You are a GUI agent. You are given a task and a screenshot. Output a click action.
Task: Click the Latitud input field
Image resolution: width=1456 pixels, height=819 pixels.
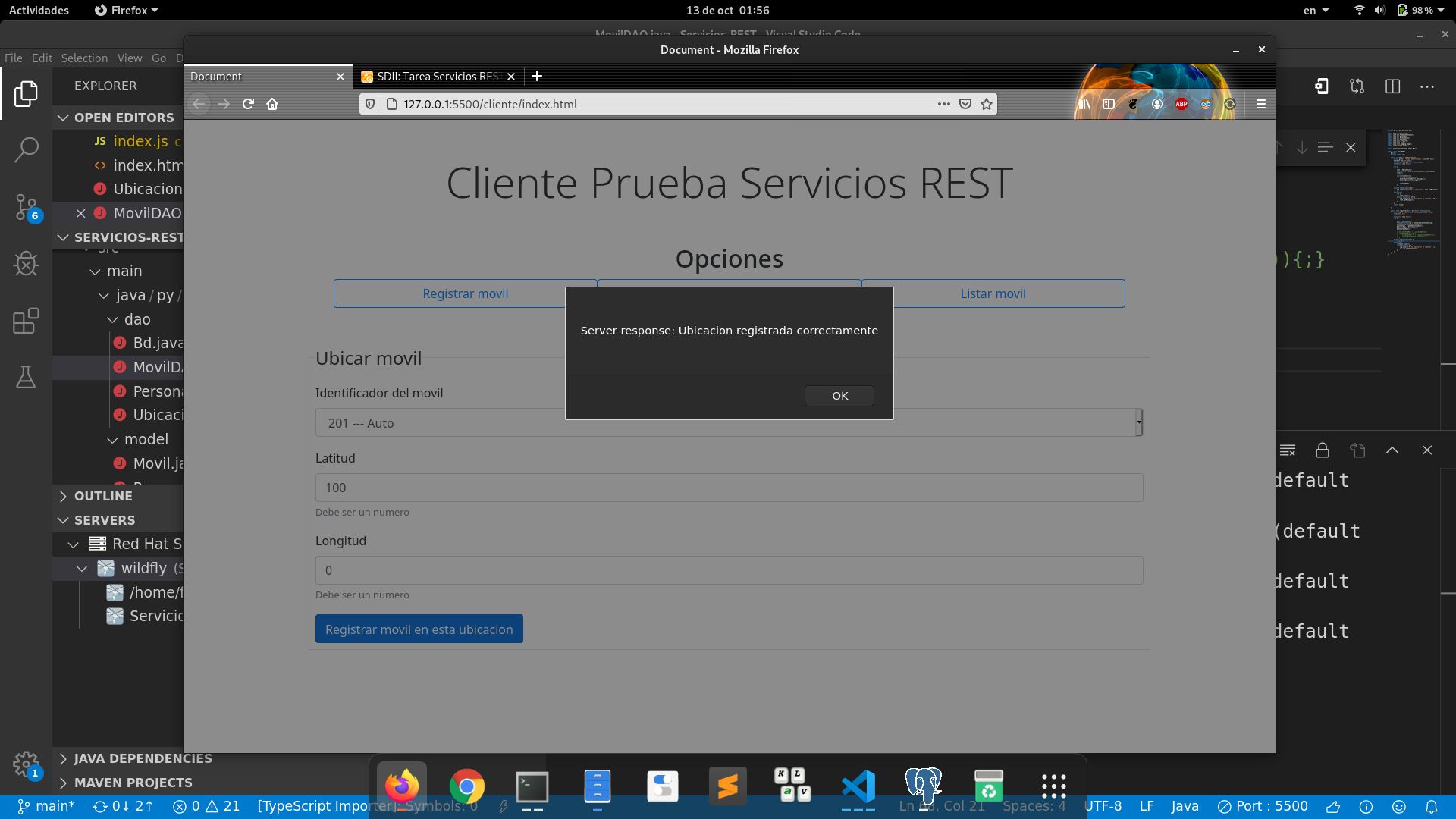729,488
